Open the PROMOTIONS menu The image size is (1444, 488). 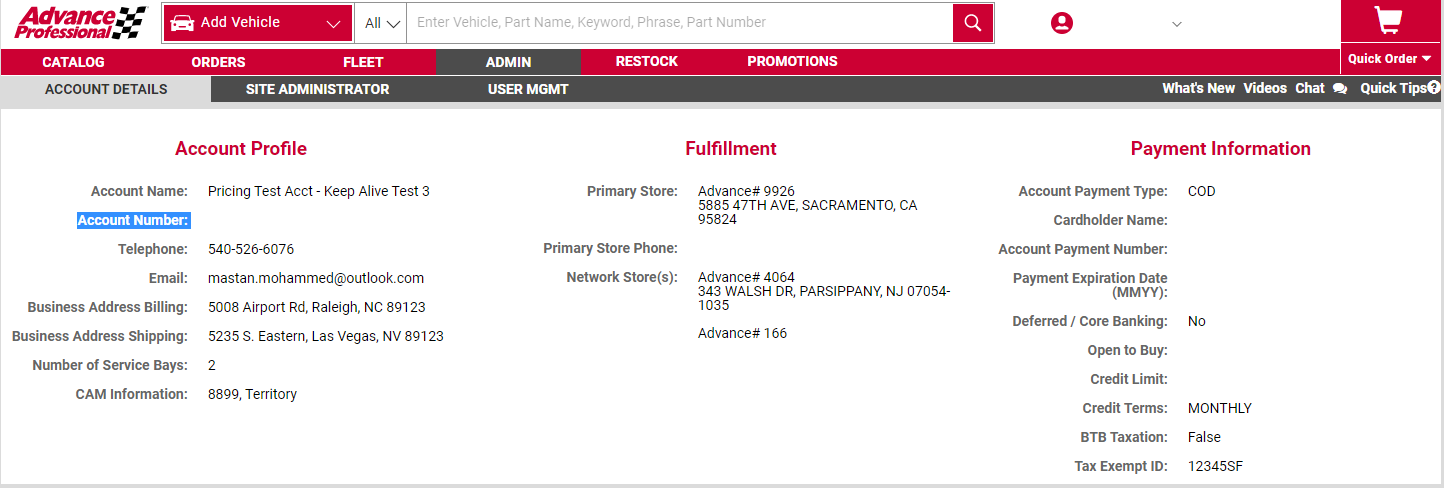(792, 62)
